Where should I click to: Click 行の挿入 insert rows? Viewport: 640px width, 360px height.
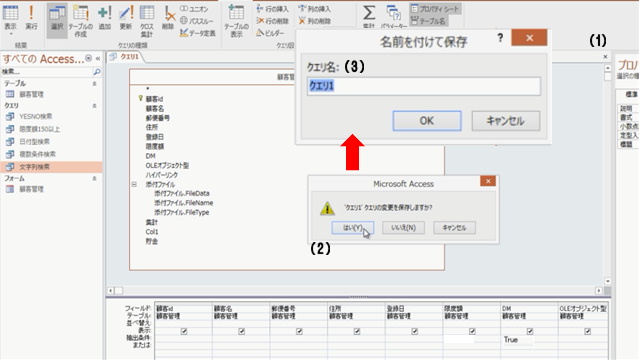(x=272, y=9)
